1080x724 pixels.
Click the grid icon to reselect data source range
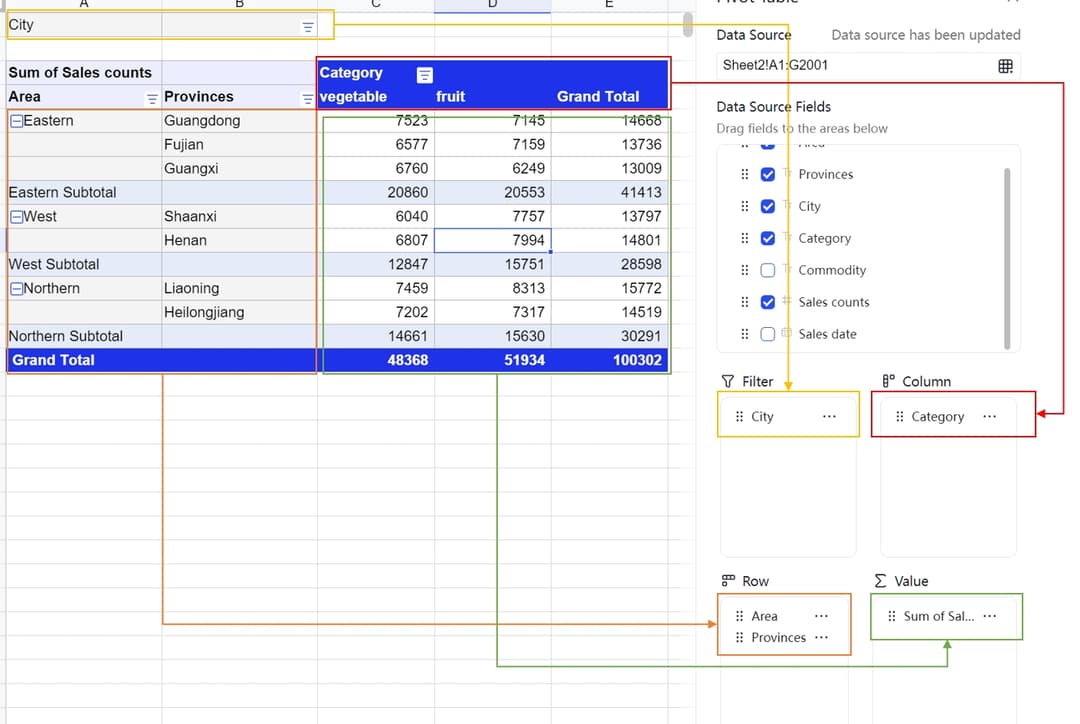click(1005, 65)
